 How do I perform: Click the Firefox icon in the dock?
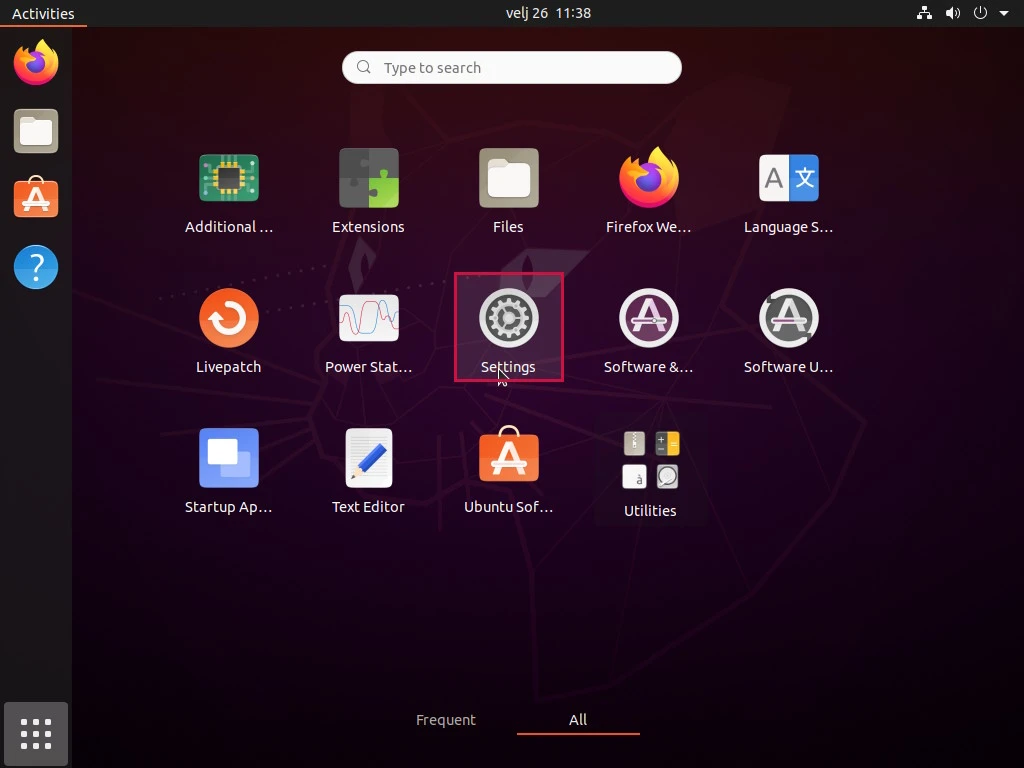tap(36, 63)
